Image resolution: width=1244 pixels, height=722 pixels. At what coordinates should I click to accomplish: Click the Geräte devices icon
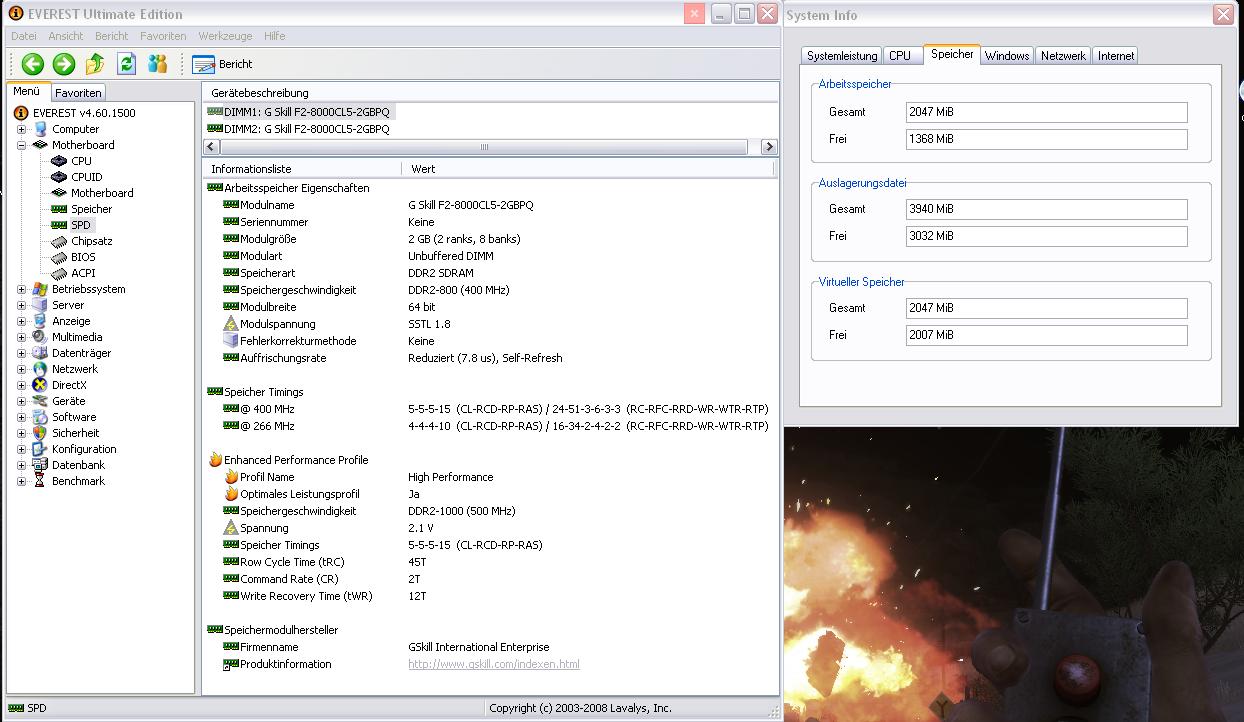coord(40,401)
